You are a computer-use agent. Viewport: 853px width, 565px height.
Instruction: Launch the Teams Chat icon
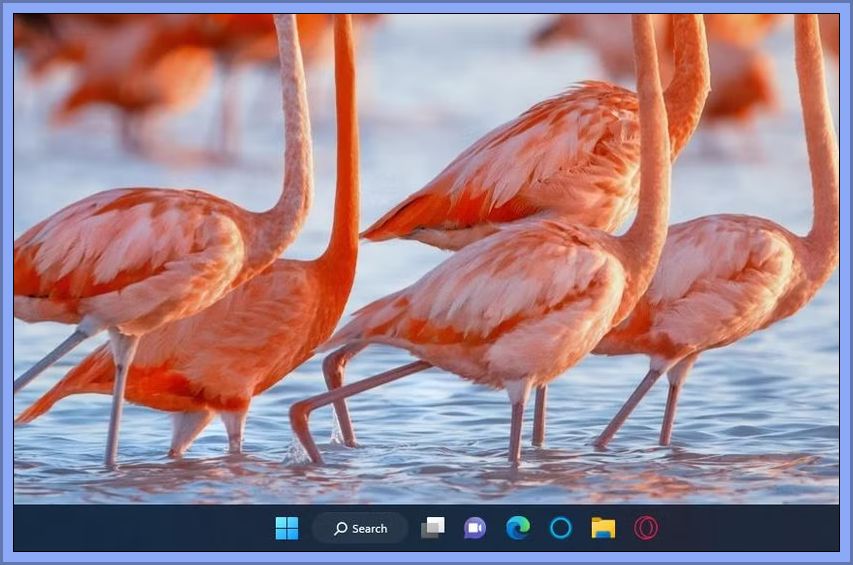coord(475,528)
